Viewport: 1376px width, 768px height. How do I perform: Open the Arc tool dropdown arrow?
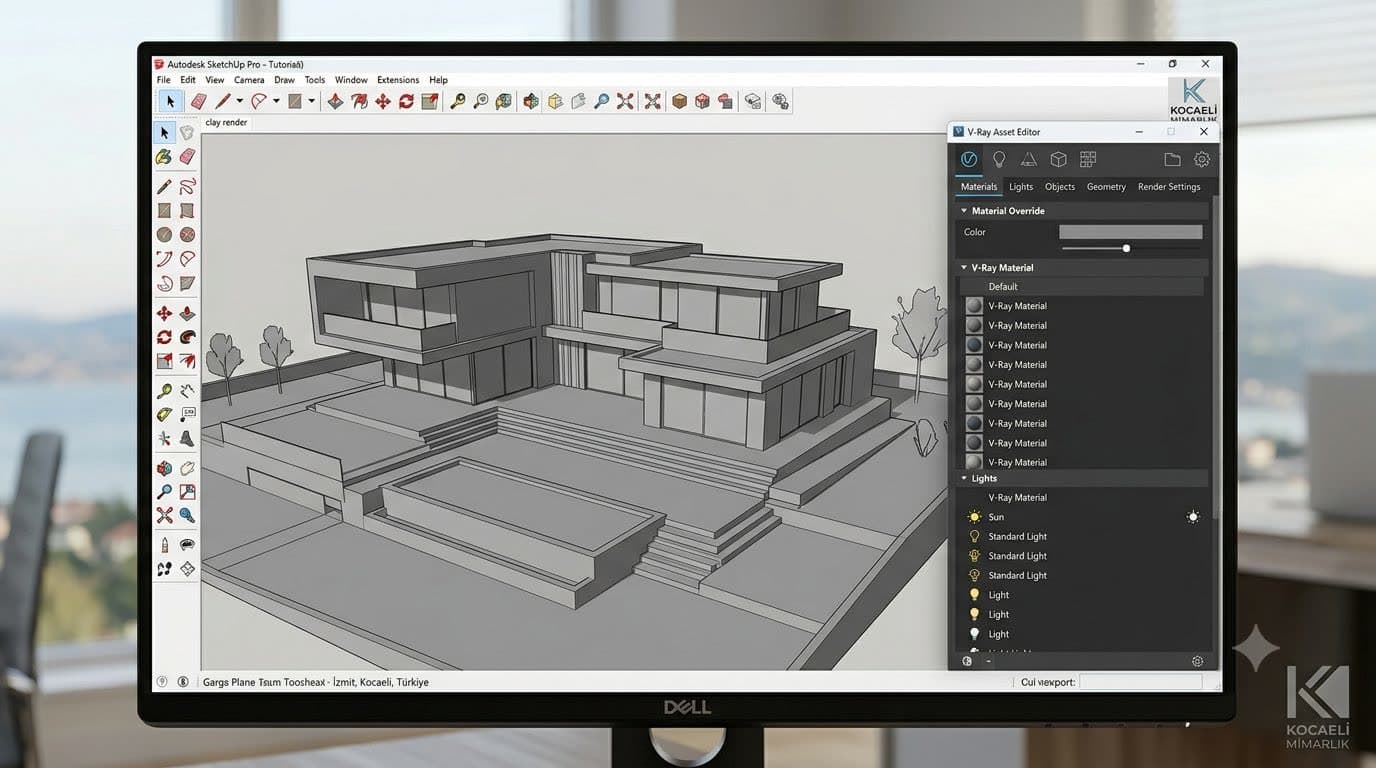275,101
